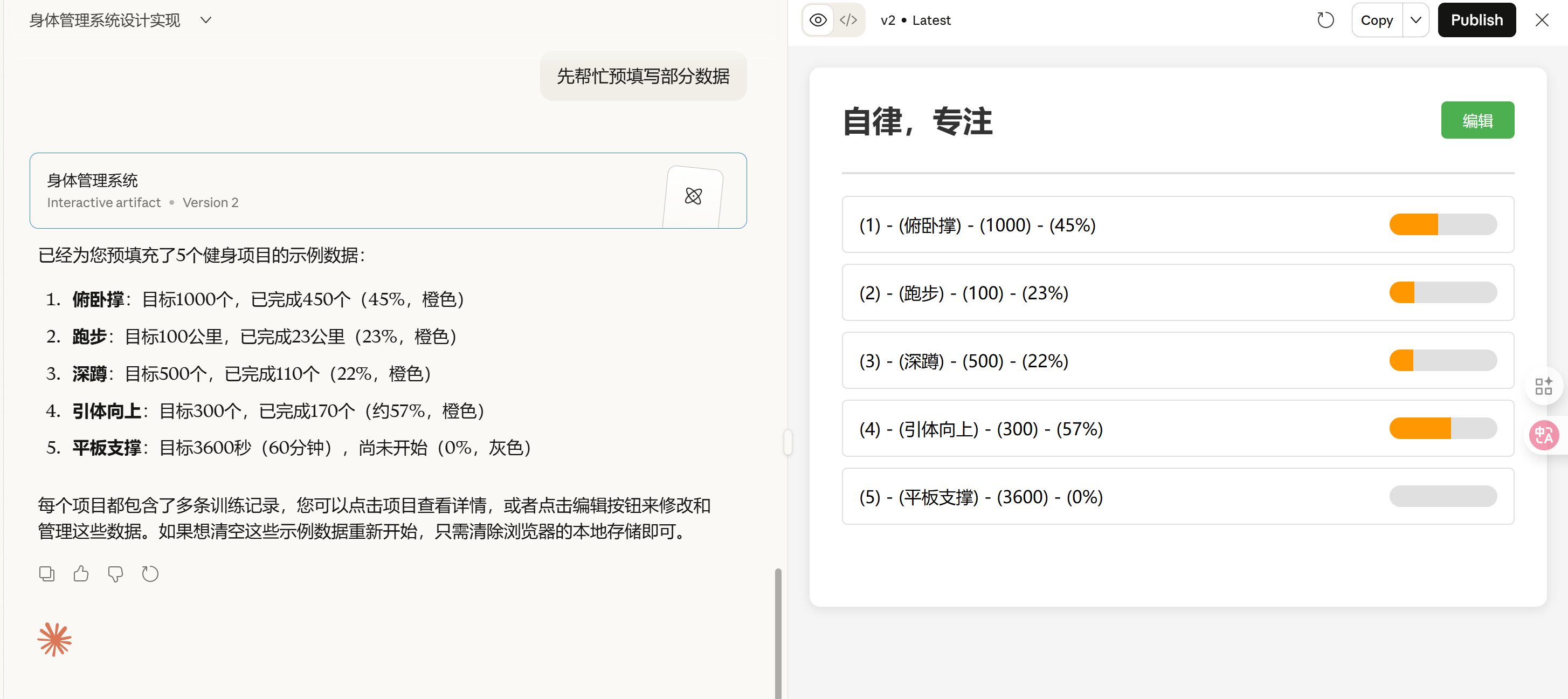This screenshot has width=1568, height=699.
Task: Reload the artifact preview
Action: coord(1325,20)
